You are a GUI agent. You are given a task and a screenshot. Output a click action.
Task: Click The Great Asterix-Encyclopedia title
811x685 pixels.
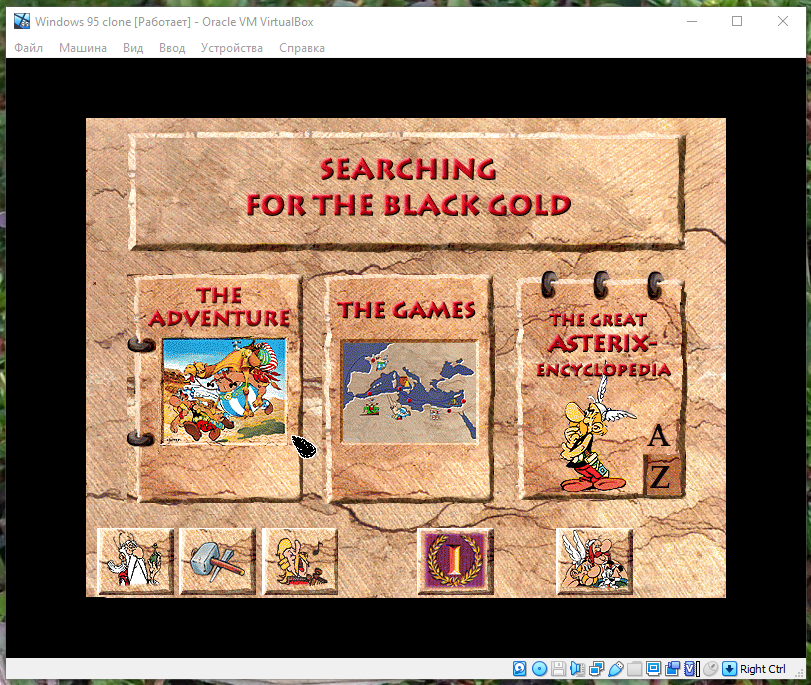604,345
